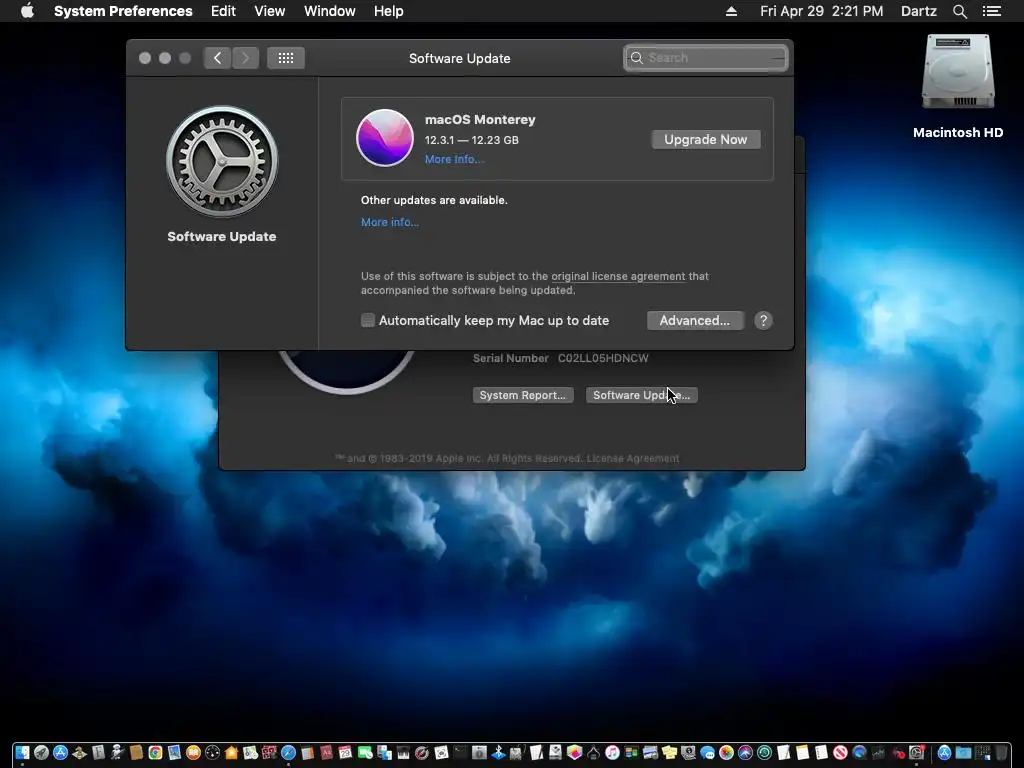Click the date and time in menu bar

(821, 11)
